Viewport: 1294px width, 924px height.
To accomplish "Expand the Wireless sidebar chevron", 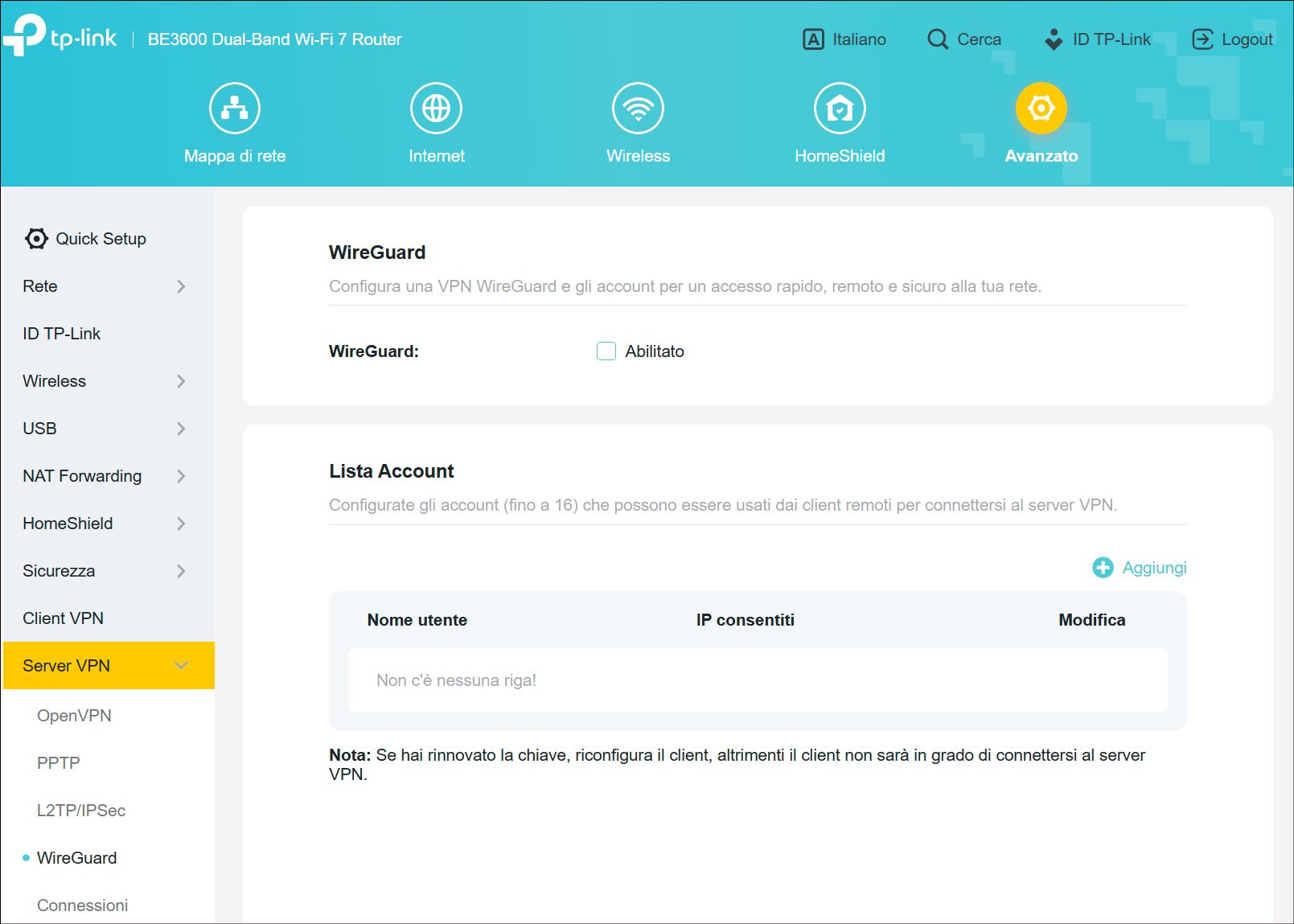I will point(181,381).
